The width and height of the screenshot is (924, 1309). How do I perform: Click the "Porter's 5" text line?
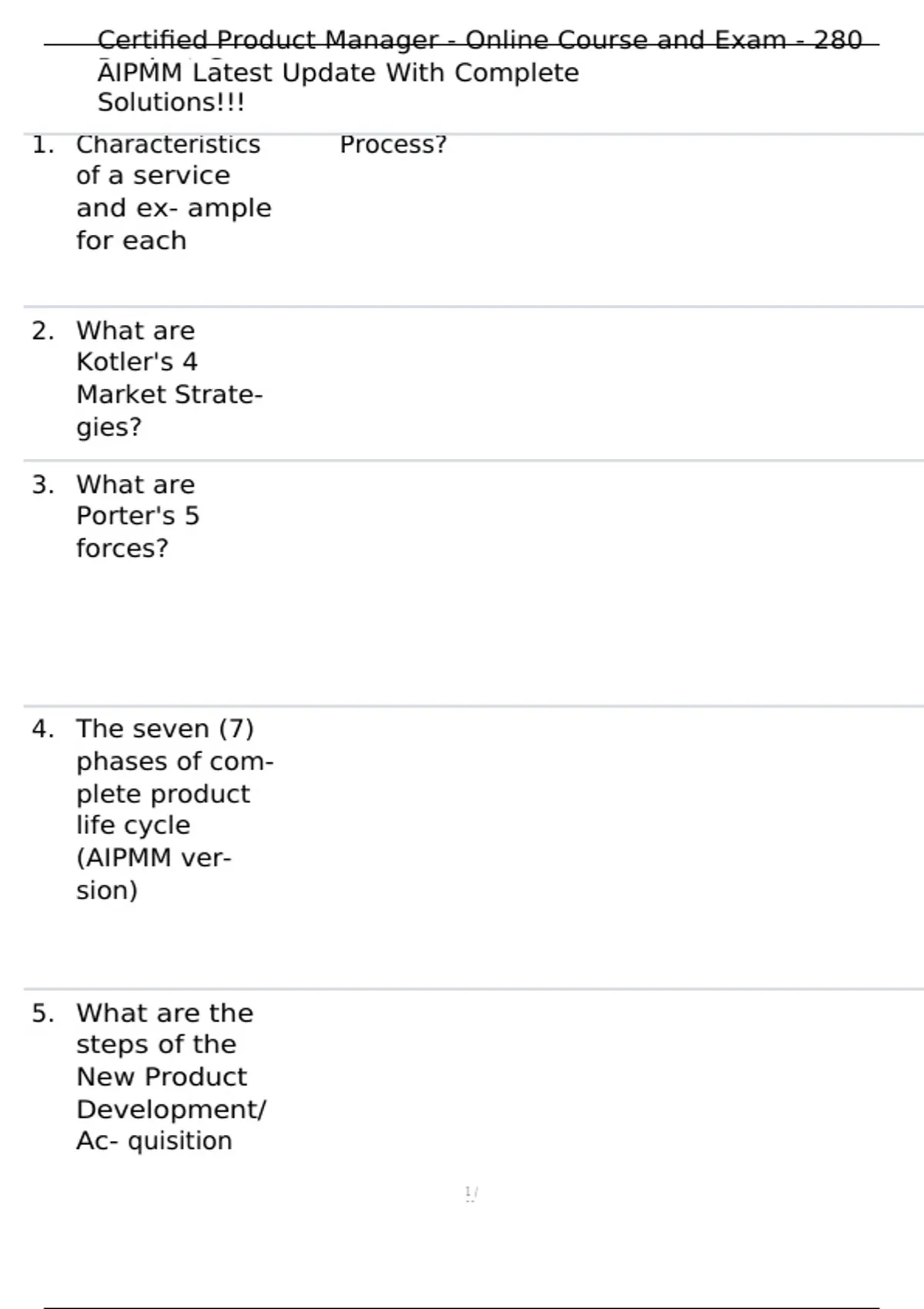pos(138,516)
